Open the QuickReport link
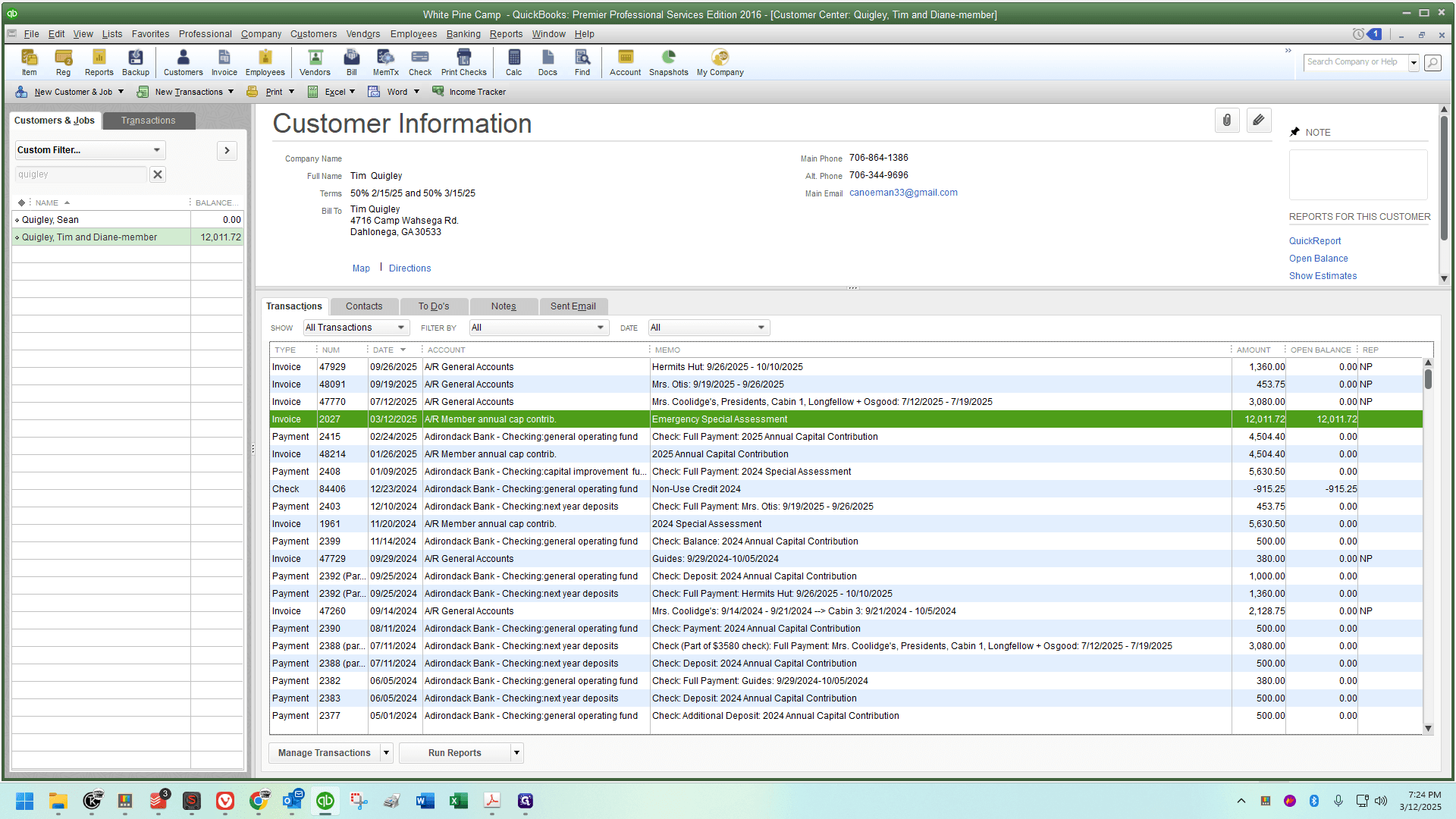The height and width of the screenshot is (819, 1456). [x=1314, y=241]
